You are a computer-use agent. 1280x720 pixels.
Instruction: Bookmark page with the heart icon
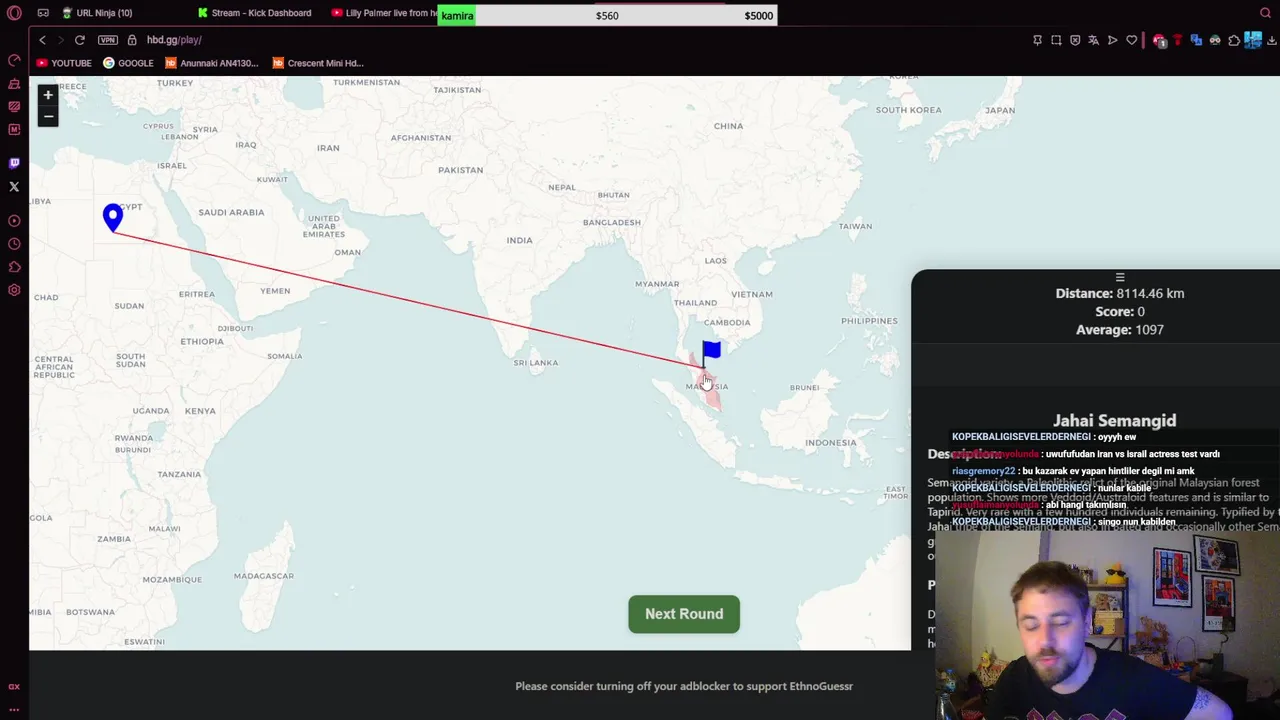click(x=1132, y=40)
